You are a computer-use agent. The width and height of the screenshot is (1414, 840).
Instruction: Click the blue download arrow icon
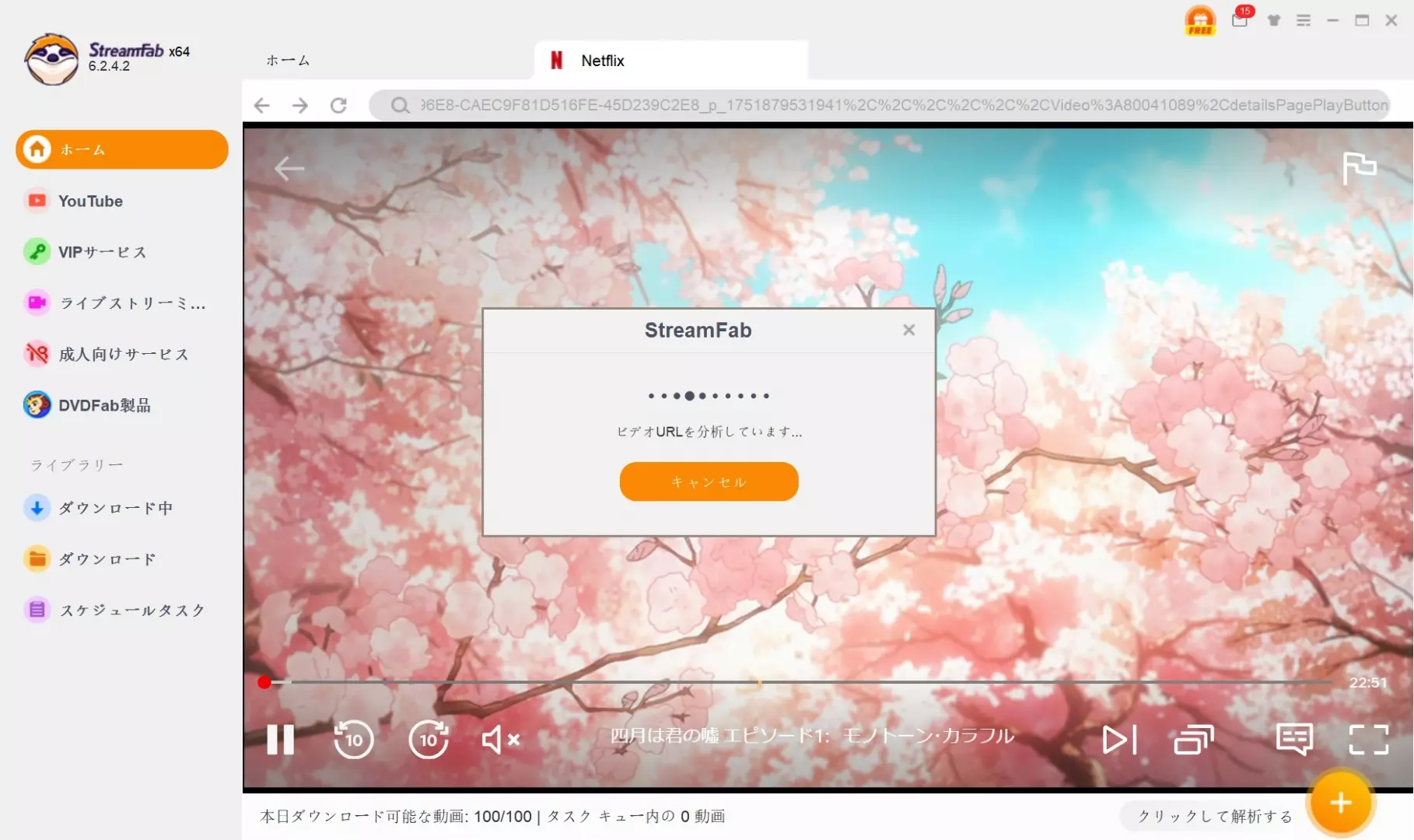coord(37,508)
